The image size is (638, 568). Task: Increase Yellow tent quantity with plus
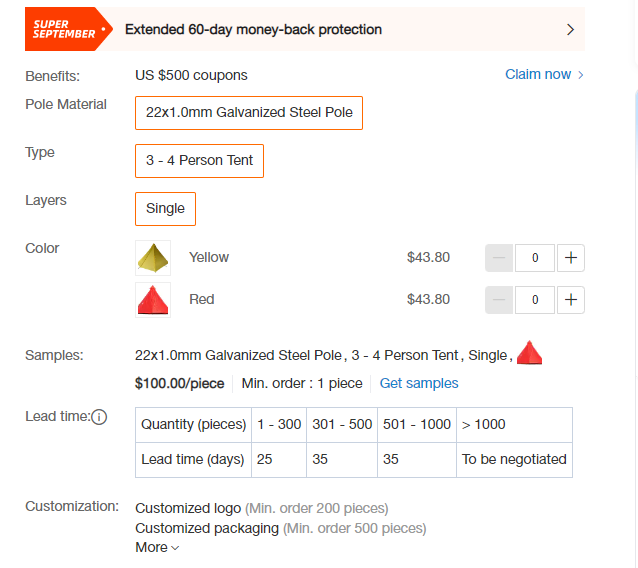(x=570, y=258)
